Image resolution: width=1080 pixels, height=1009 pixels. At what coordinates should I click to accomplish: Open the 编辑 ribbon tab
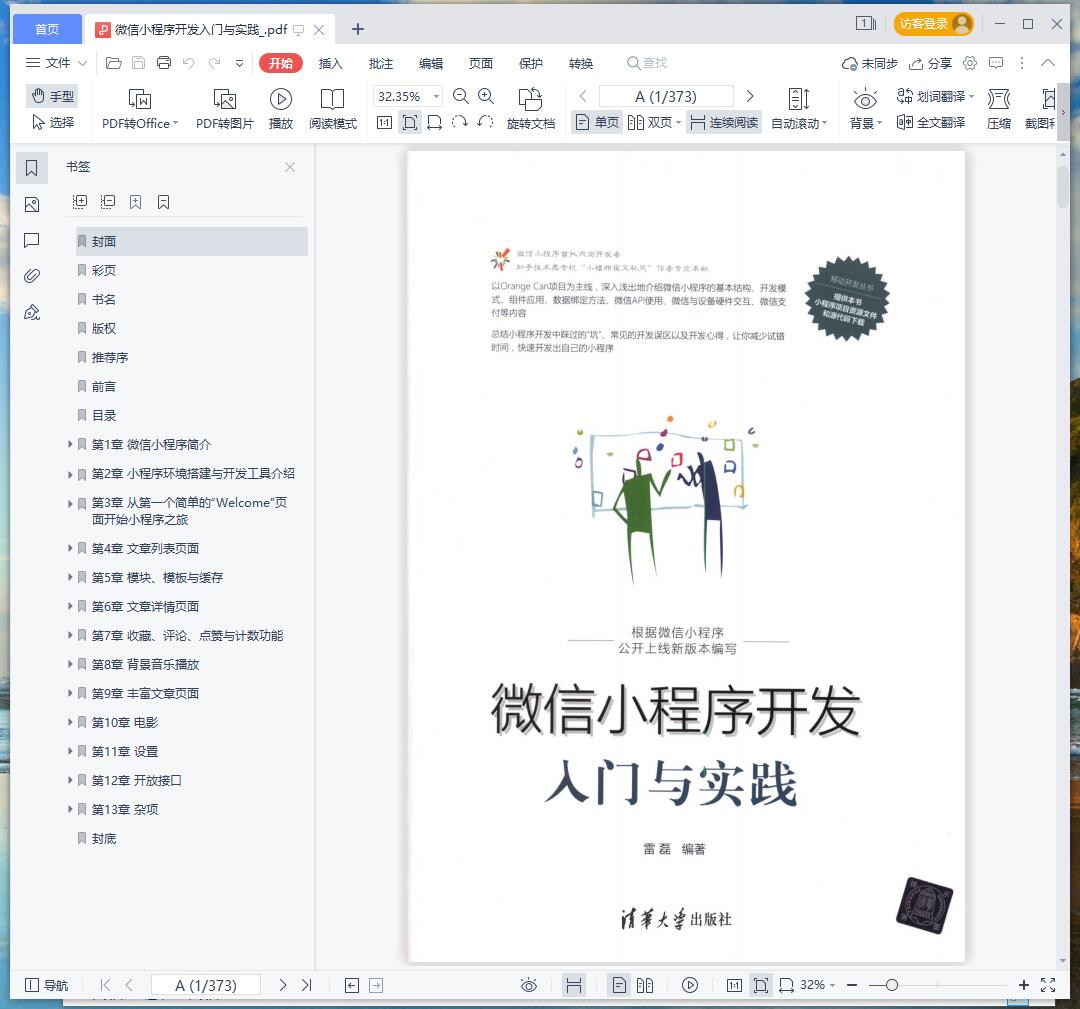(431, 63)
